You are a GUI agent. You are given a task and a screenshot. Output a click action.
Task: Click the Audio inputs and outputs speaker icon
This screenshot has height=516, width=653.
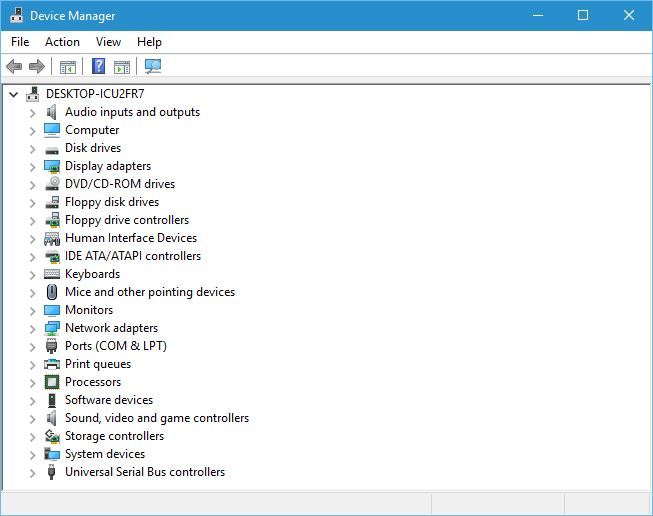tap(52, 112)
